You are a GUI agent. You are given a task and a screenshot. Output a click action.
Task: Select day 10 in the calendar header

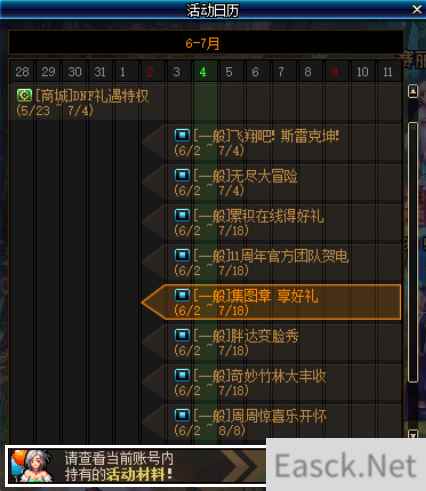click(x=362, y=72)
